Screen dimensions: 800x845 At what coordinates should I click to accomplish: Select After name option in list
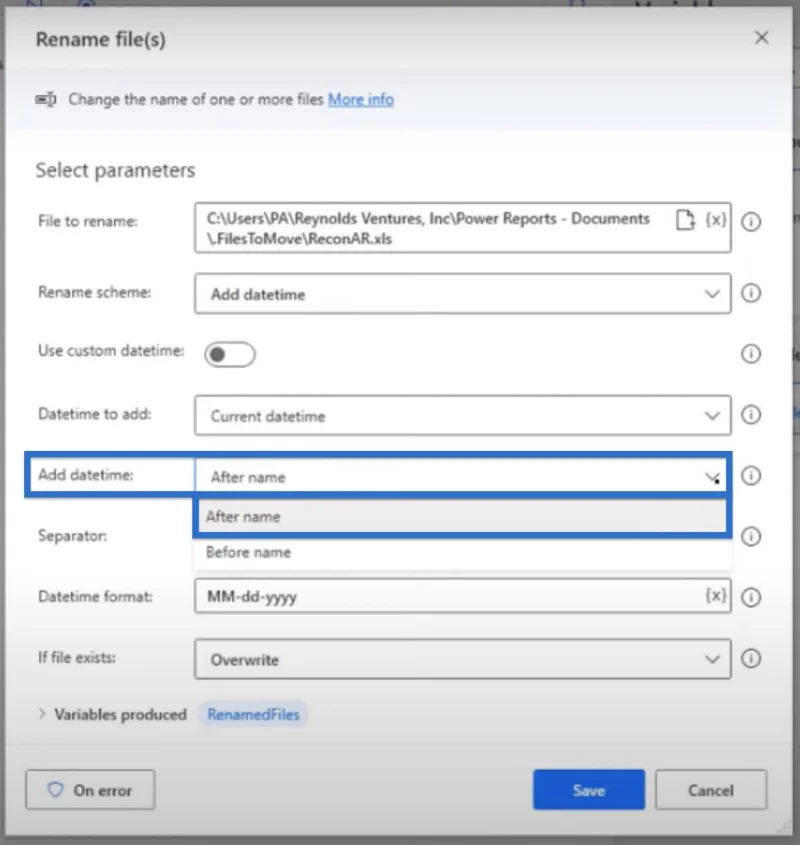461,516
